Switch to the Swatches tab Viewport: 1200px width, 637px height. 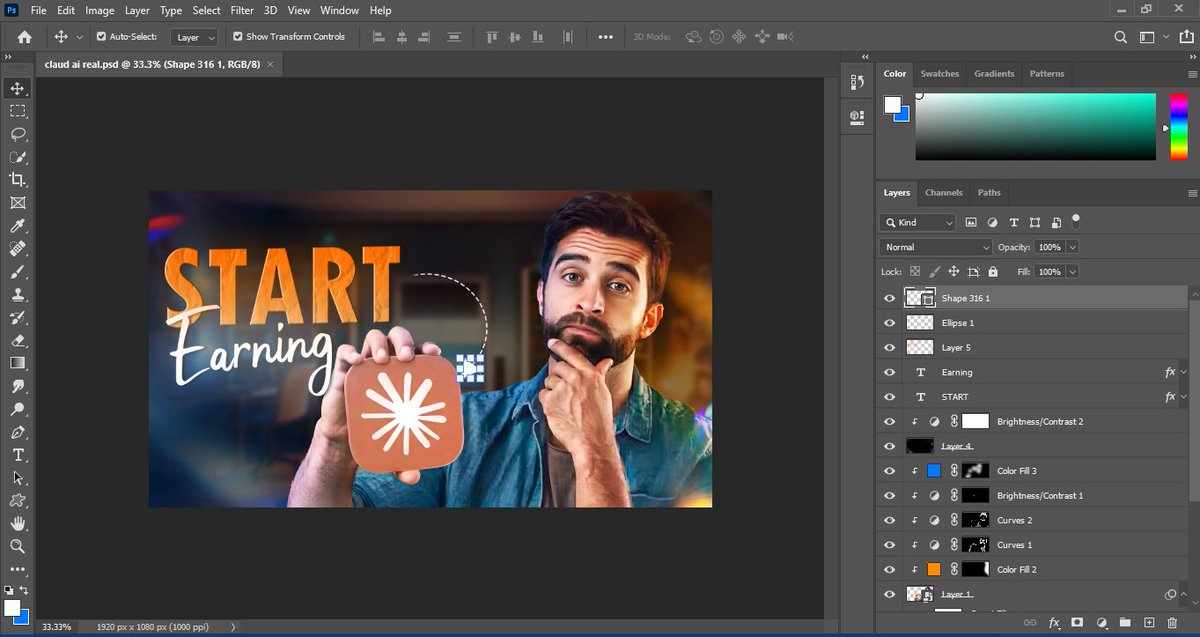click(x=939, y=74)
